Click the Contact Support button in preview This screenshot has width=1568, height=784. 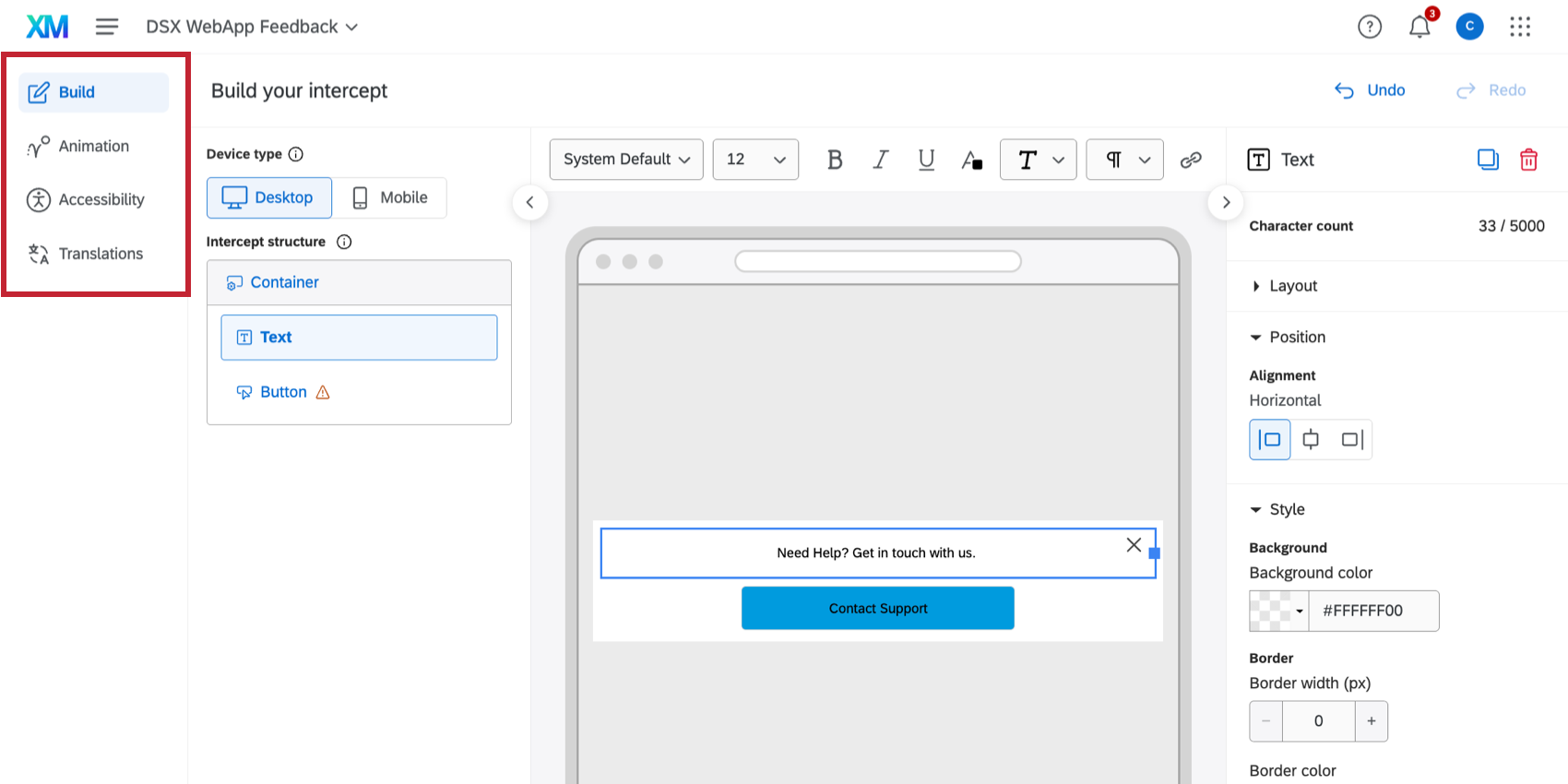(x=878, y=609)
